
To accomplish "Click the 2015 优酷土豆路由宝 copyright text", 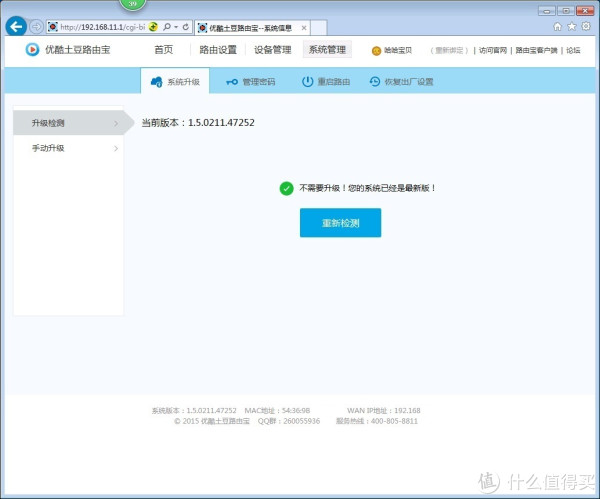I will point(212,421).
